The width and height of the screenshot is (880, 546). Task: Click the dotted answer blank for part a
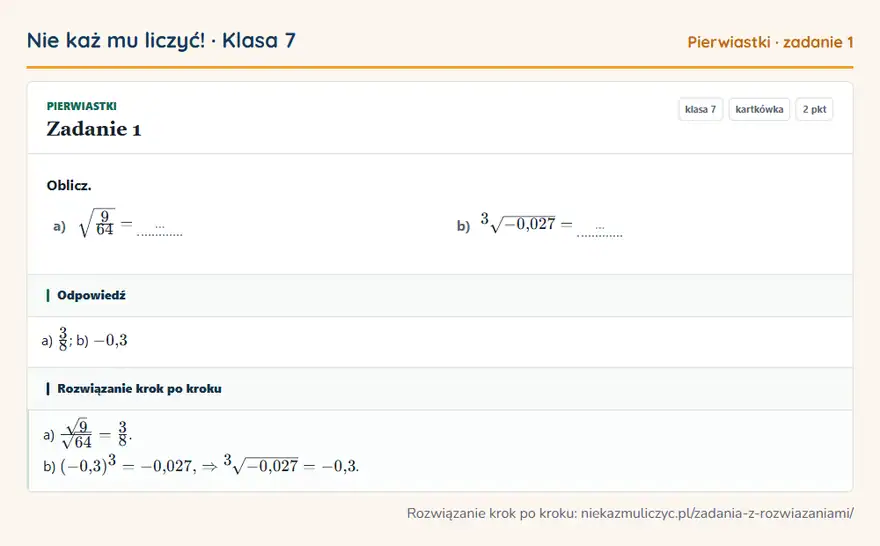[x=160, y=230]
